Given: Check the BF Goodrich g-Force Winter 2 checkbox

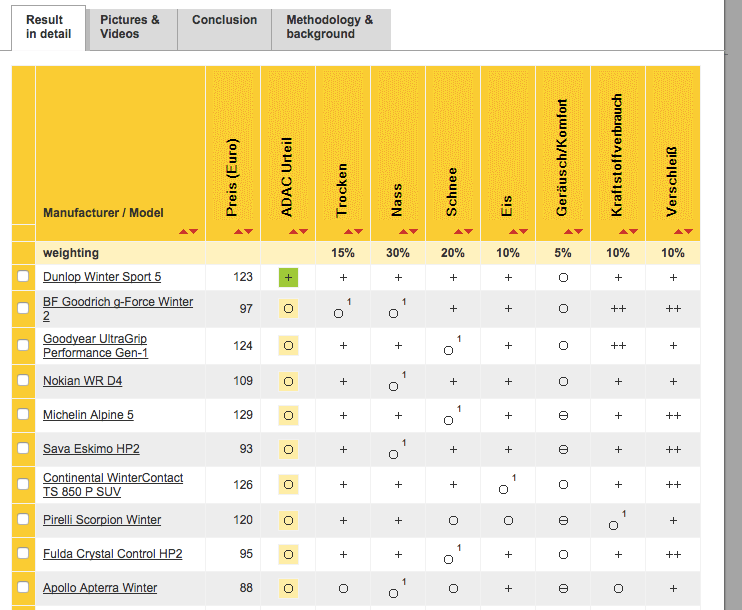Looking at the screenshot, I should point(23,308).
